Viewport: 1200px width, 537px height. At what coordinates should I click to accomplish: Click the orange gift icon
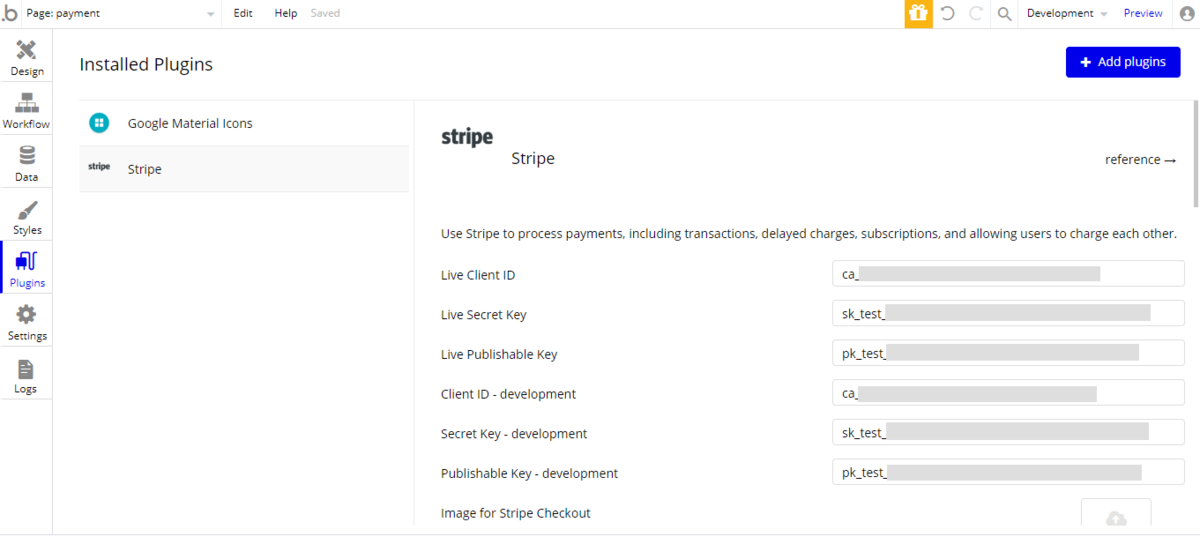918,13
